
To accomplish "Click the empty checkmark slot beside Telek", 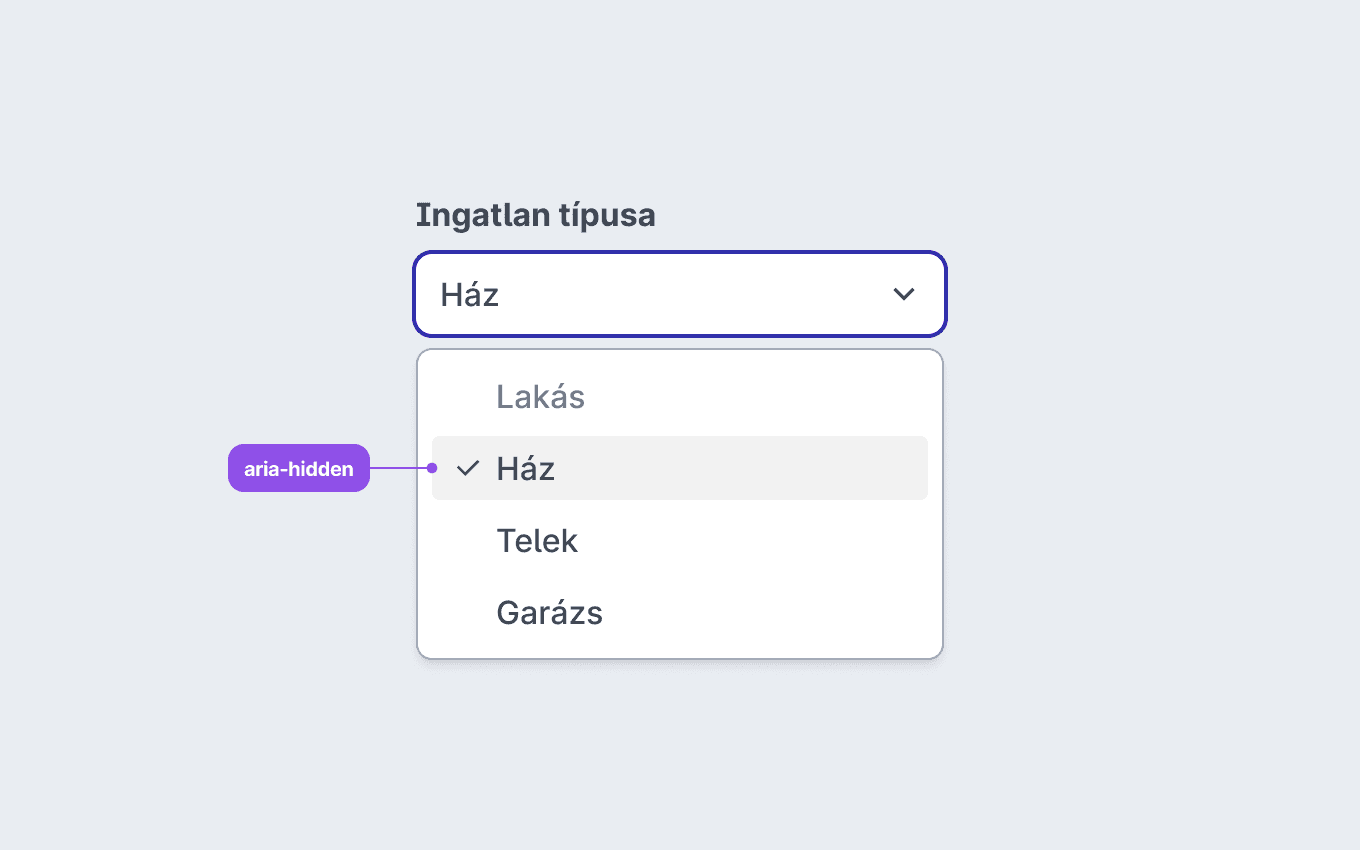I will pyautogui.click(x=468, y=540).
